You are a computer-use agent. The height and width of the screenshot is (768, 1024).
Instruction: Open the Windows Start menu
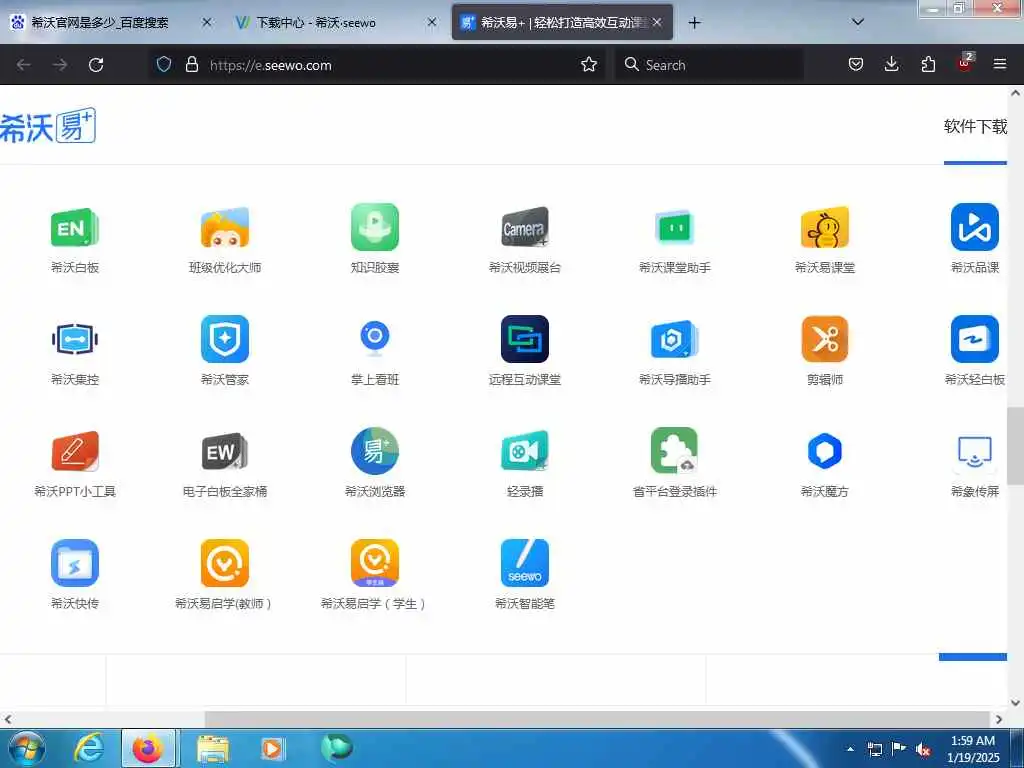click(x=27, y=748)
